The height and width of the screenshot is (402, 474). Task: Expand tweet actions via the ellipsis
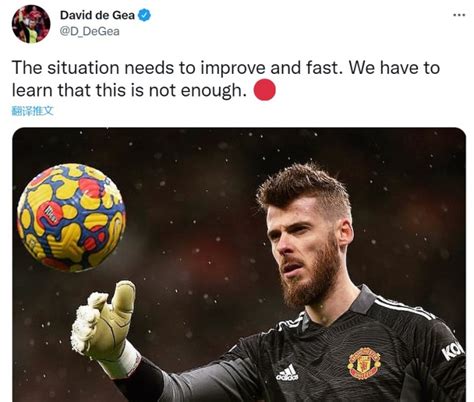(459, 15)
